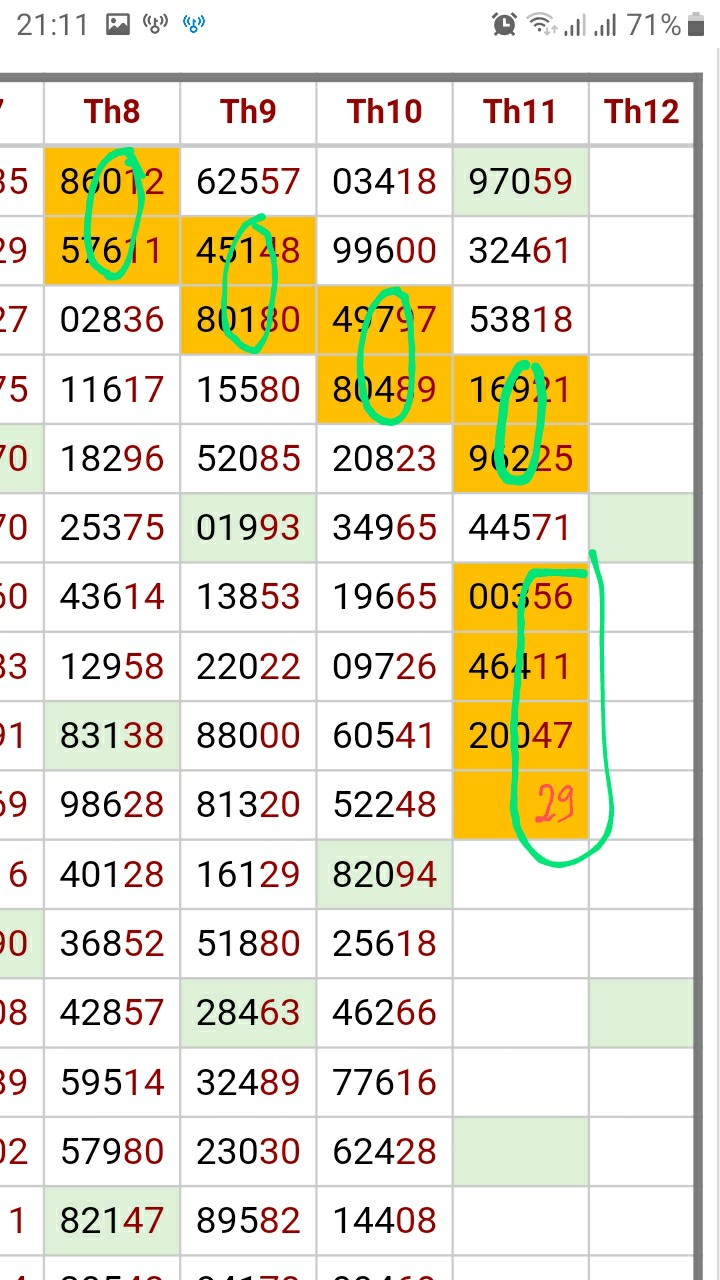The image size is (720, 1280).
Task: Click cell 82147 in Th8 column
Action: click(112, 1221)
